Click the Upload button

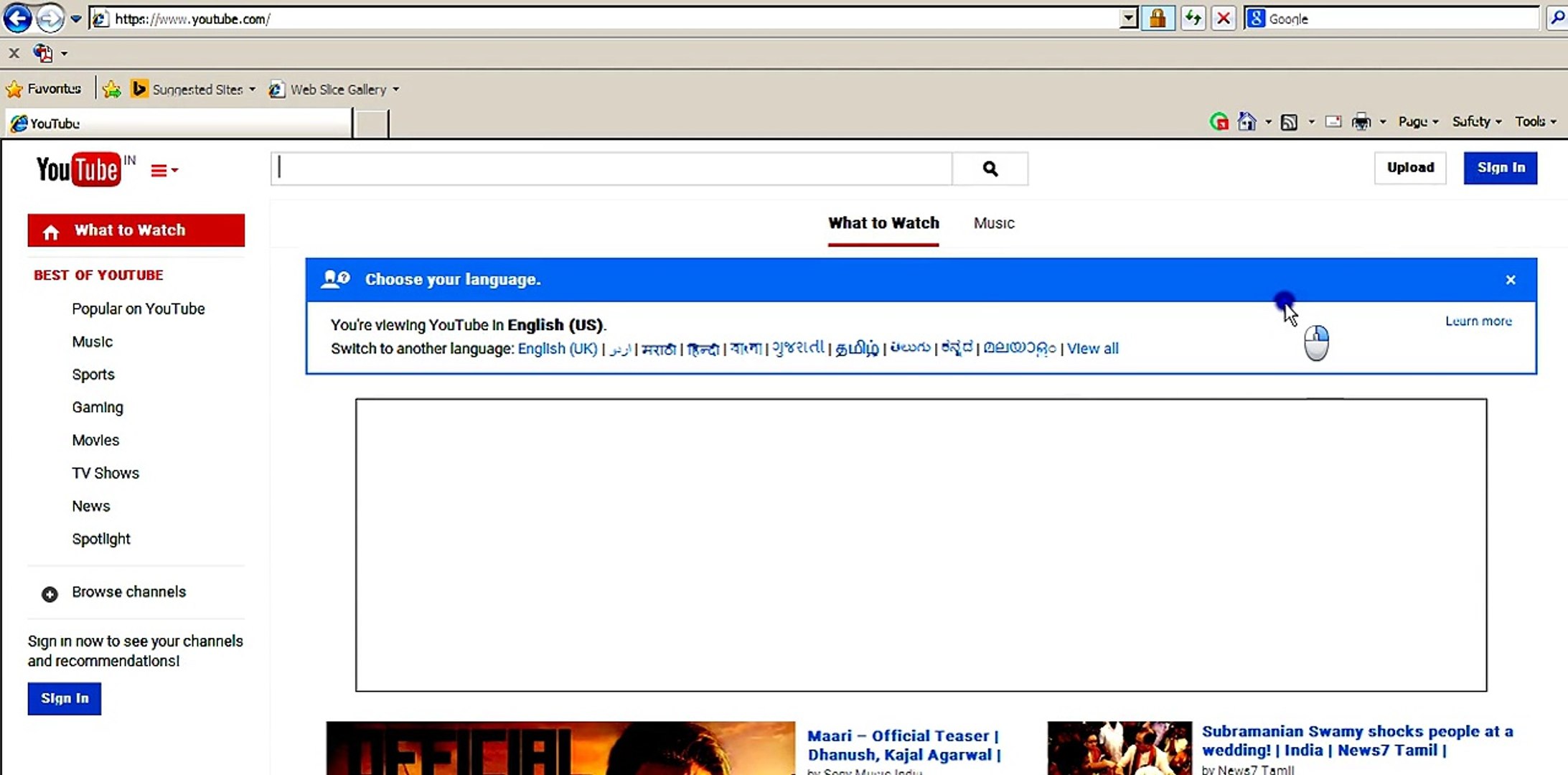[x=1409, y=167]
